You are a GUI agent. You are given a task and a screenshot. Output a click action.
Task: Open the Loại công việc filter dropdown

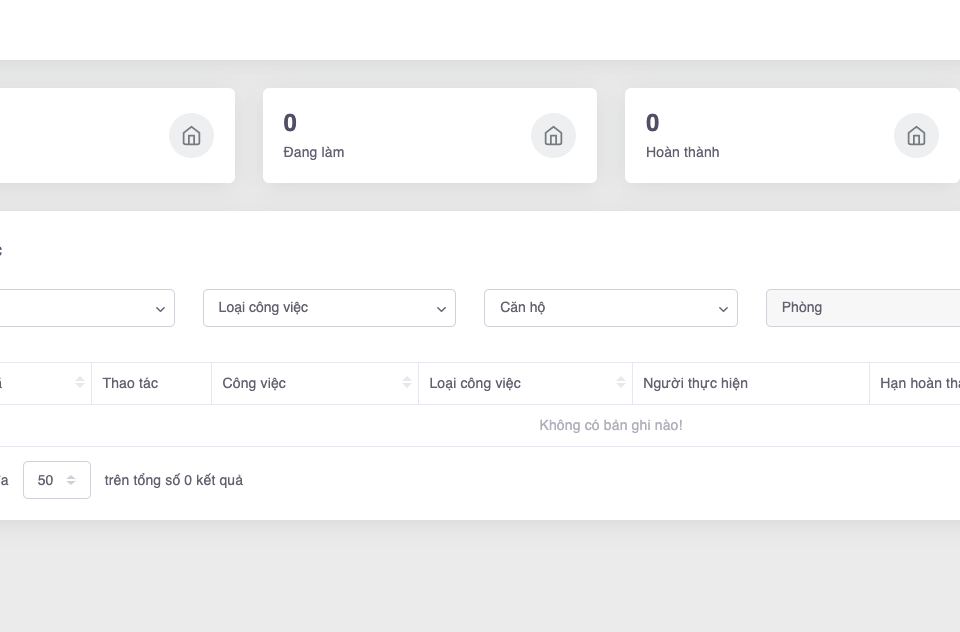pos(329,308)
